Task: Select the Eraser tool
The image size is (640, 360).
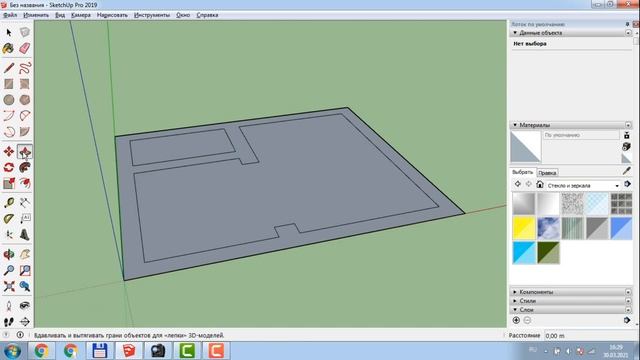Action: point(24,48)
